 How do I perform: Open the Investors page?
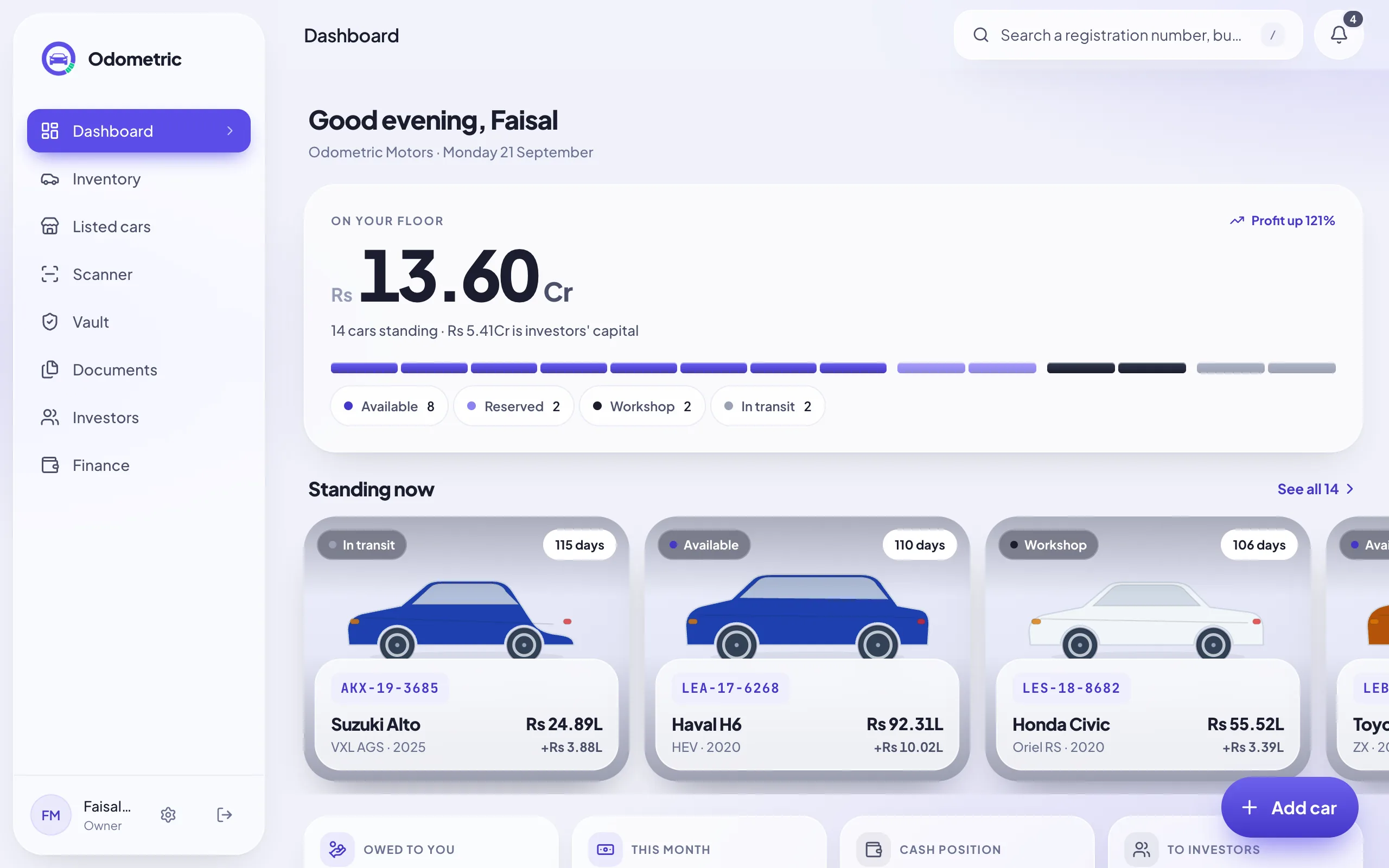[x=139, y=417]
